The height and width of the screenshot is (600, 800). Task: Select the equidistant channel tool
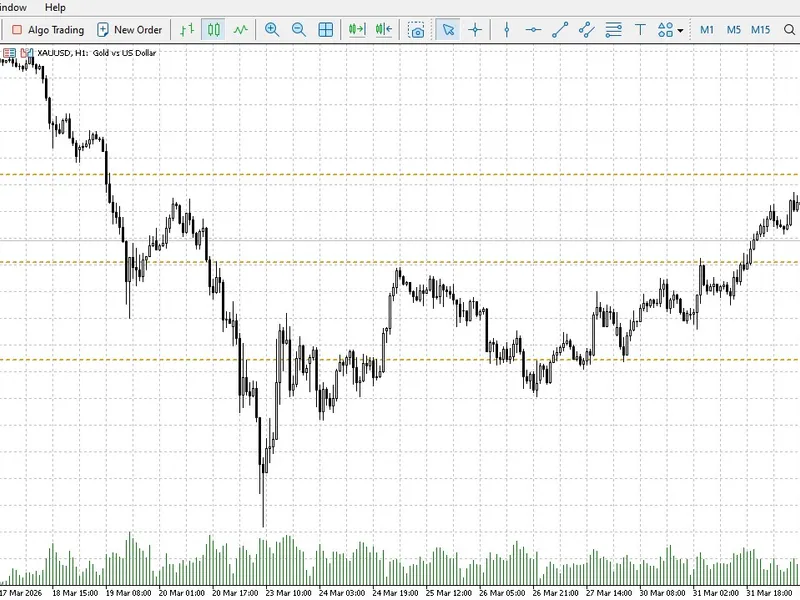click(x=587, y=30)
